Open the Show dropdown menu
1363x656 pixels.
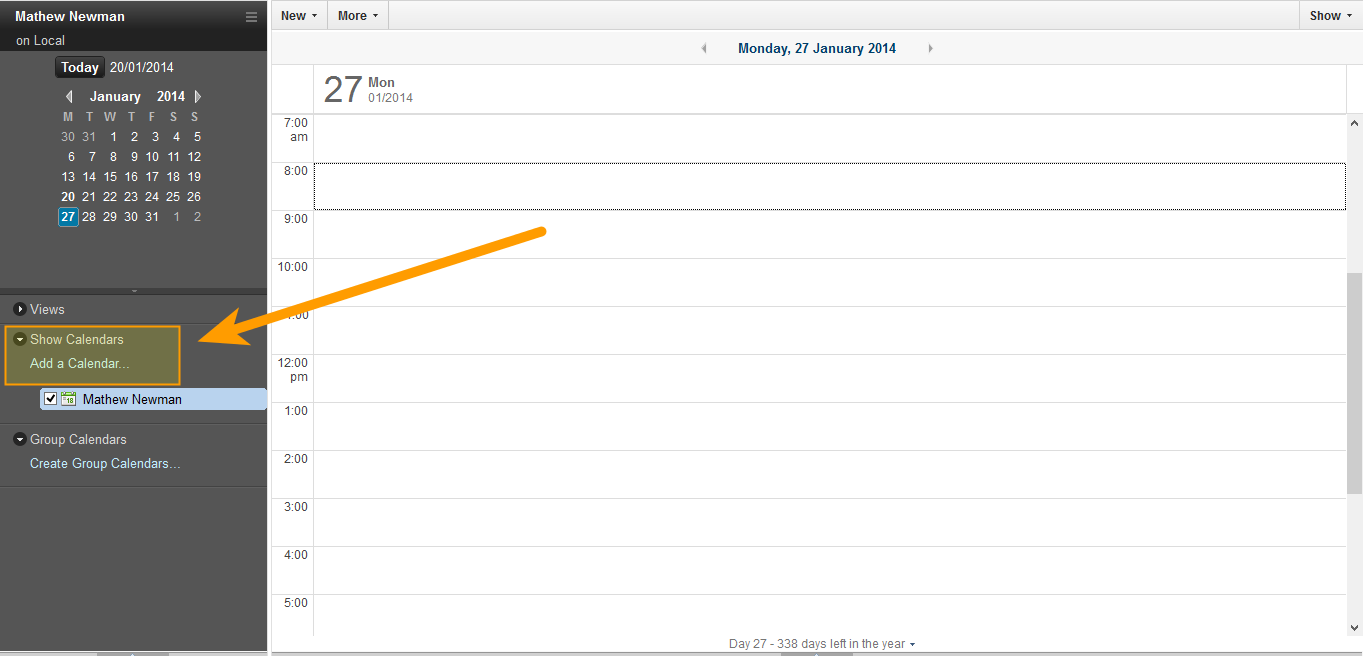(1330, 16)
